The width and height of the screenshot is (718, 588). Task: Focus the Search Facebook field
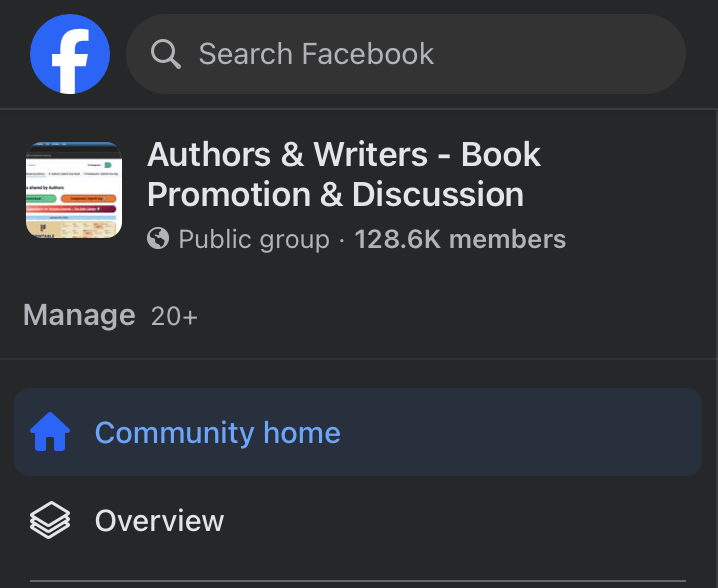[x=405, y=54]
